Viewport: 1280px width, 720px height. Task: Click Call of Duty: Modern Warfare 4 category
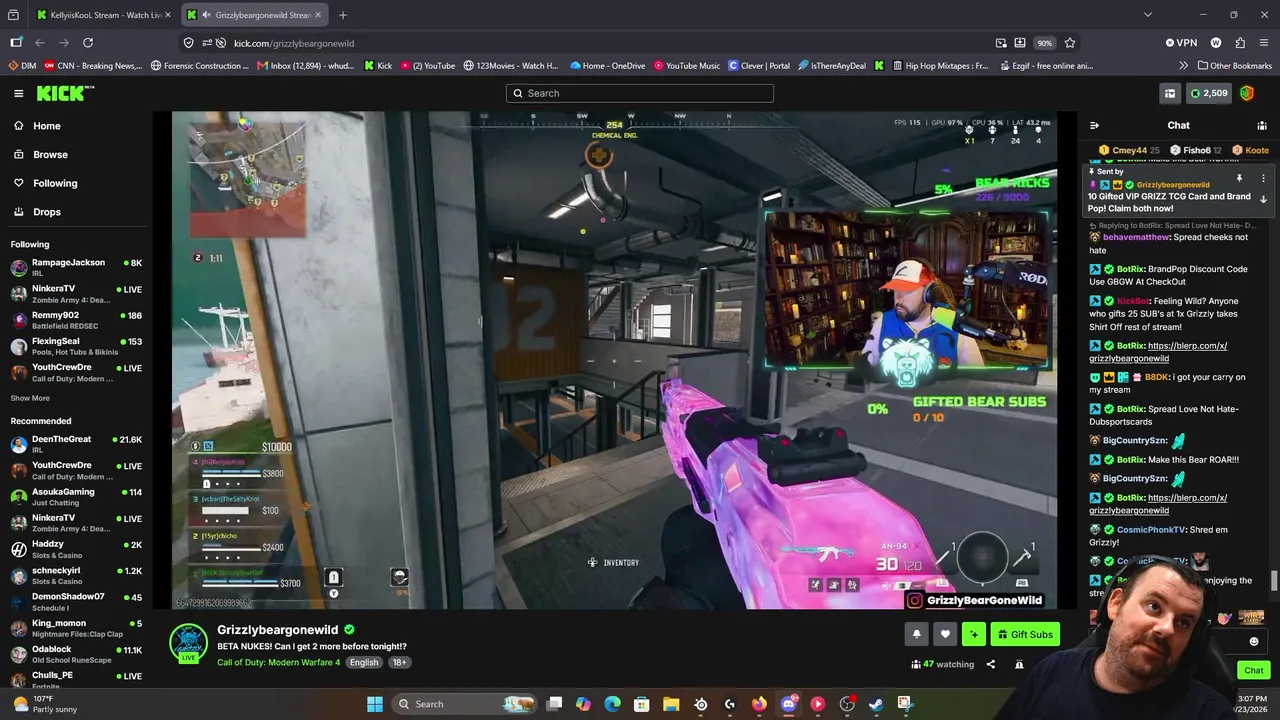pos(279,662)
